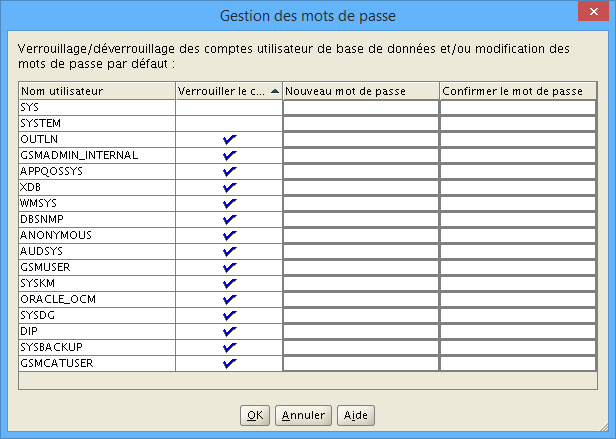This screenshot has height=439, width=616.
Task: Confirm with the OK button
Action: [x=255, y=415]
